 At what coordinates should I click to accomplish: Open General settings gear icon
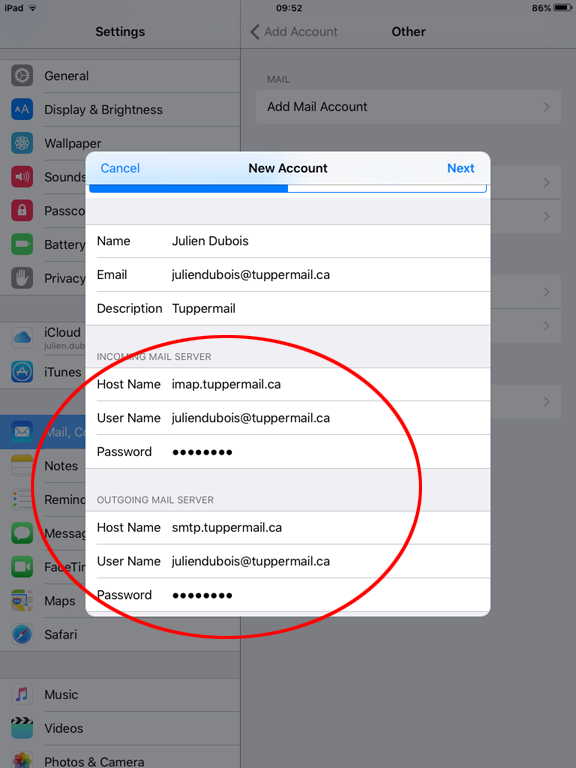pos(22,75)
